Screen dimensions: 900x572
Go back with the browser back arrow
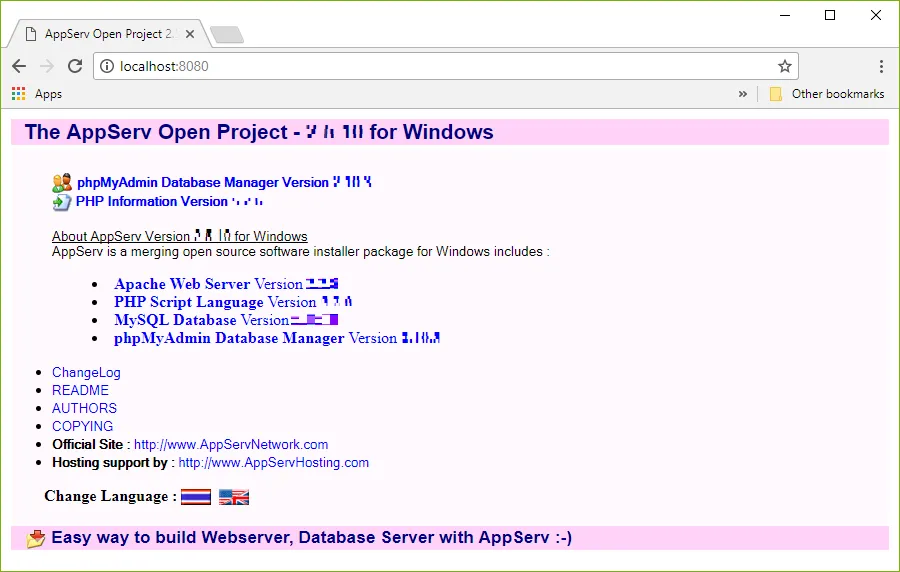click(19, 66)
